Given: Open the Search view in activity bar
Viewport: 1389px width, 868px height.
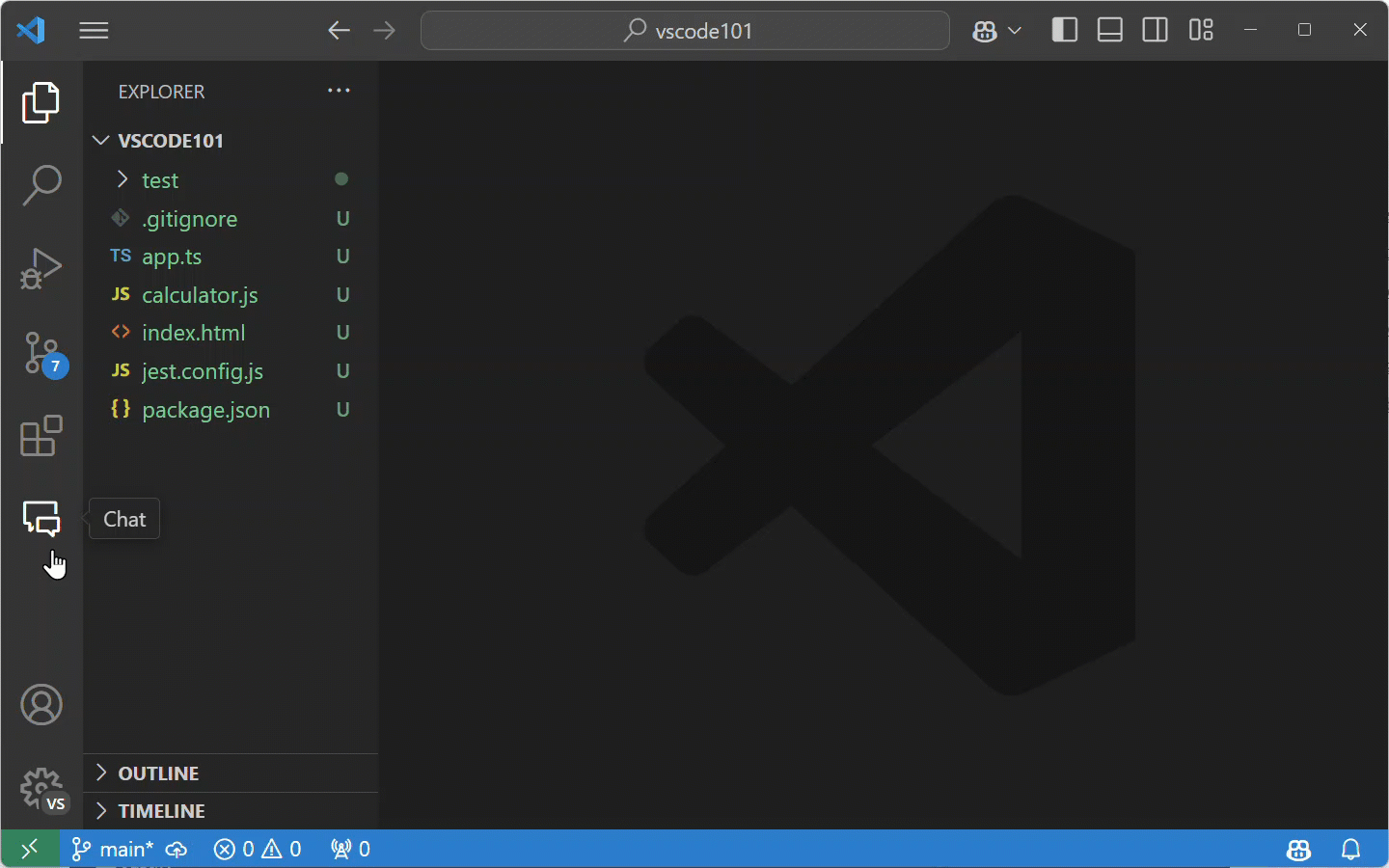Looking at the screenshot, I should [x=41, y=185].
